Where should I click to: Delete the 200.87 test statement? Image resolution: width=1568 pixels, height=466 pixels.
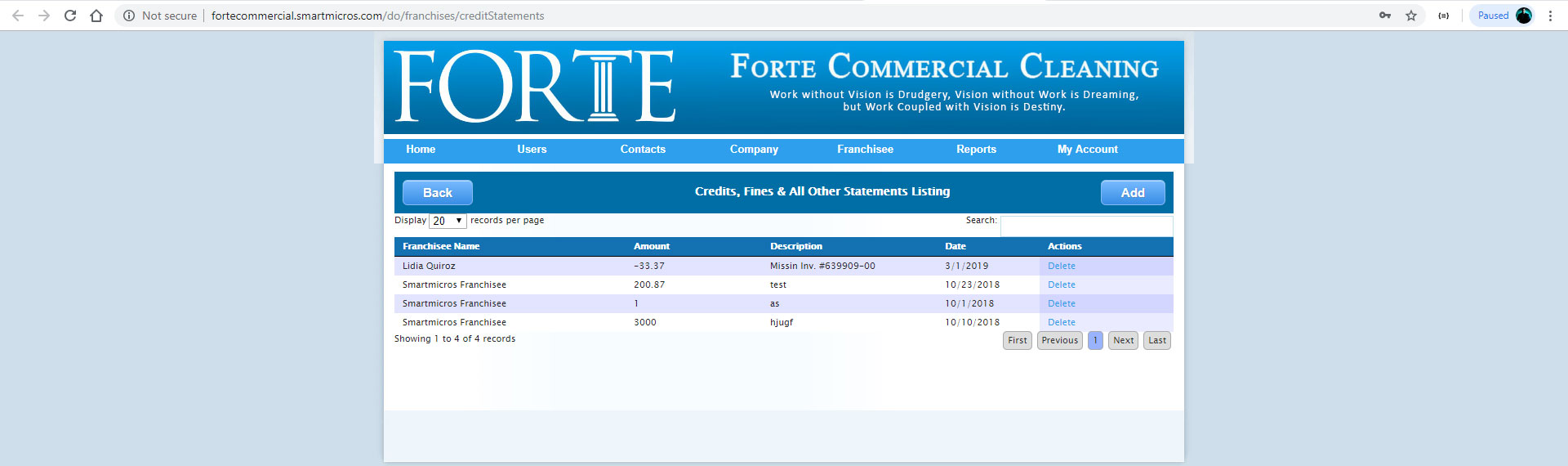click(1062, 285)
